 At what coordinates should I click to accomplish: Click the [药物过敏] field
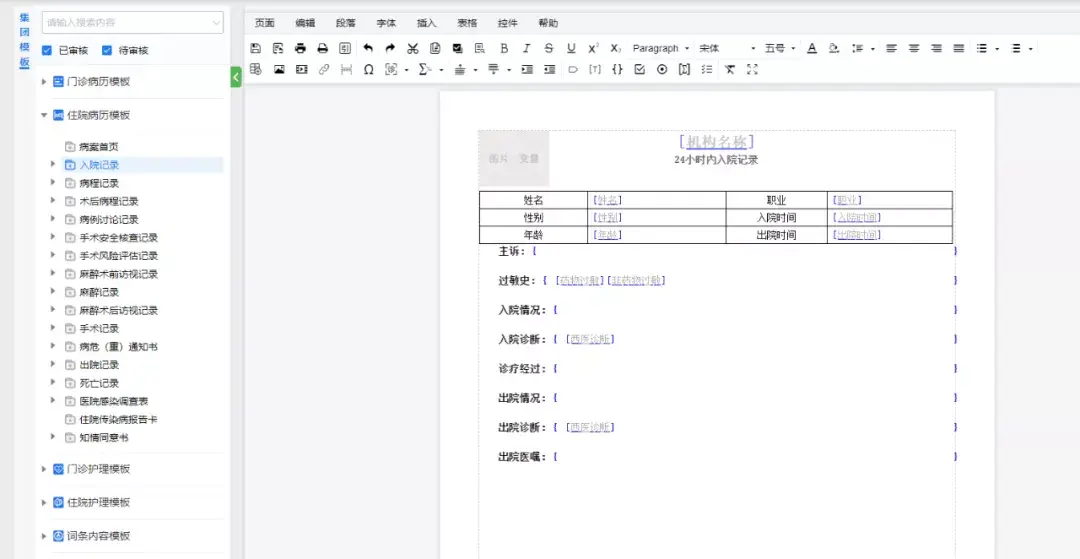pyautogui.click(x=579, y=280)
